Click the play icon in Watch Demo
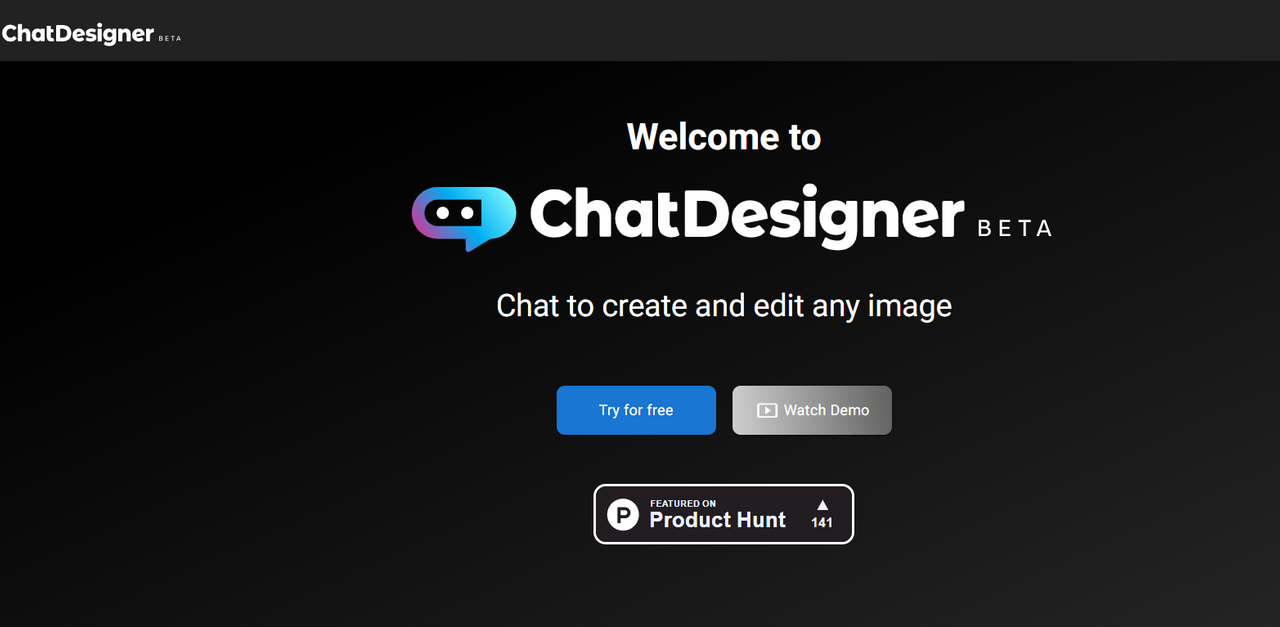The height and width of the screenshot is (627, 1280). click(767, 410)
